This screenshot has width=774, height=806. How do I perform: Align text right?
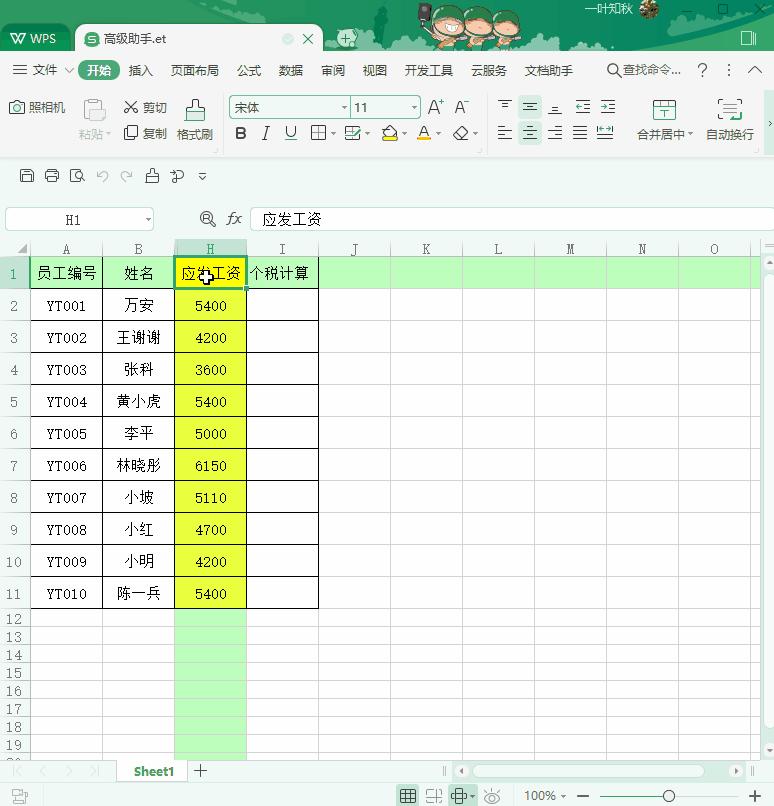pyautogui.click(x=555, y=133)
